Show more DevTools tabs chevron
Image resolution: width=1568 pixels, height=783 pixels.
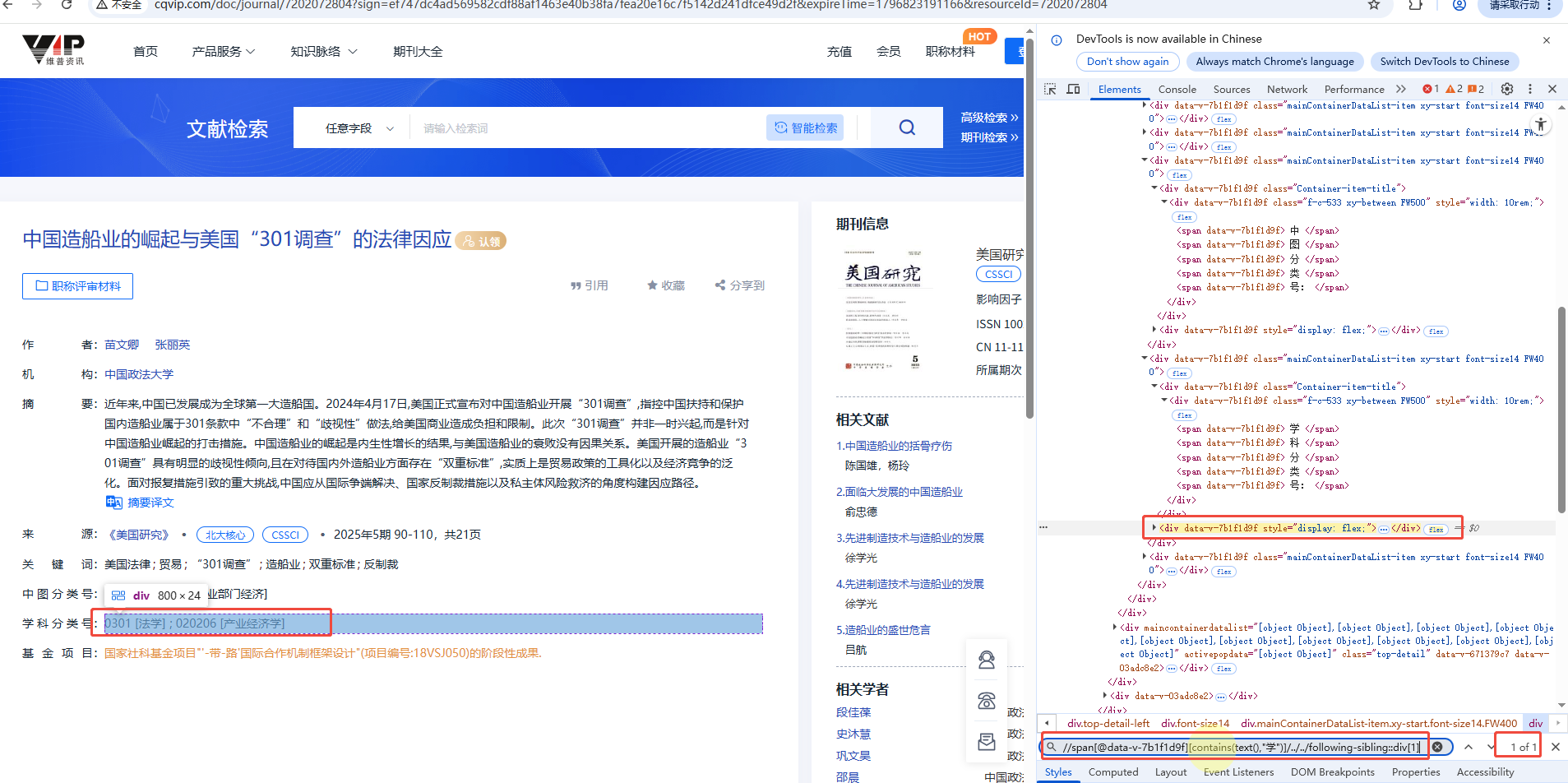tap(1401, 89)
